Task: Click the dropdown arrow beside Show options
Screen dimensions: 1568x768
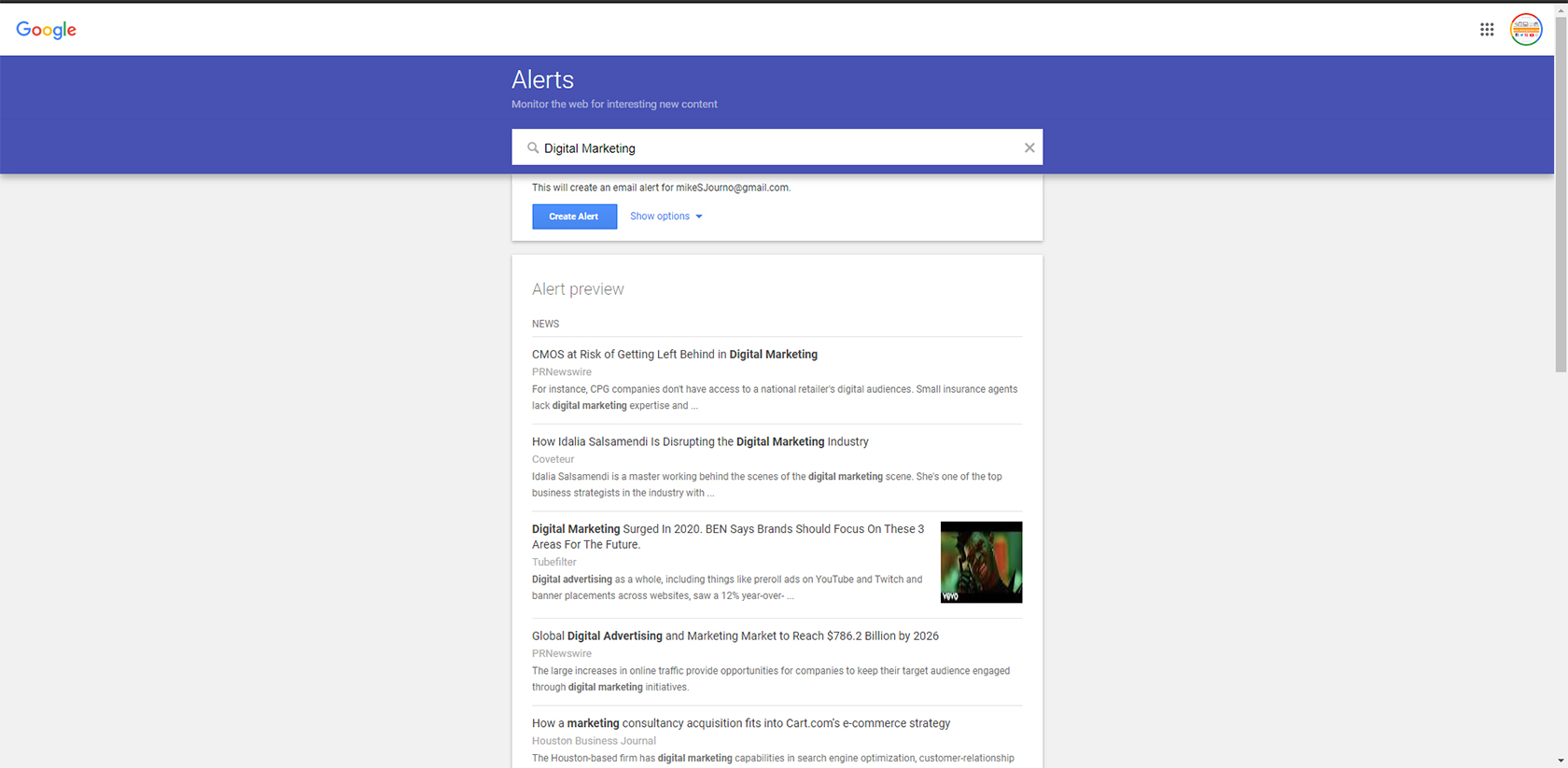Action: pos(699,216)
